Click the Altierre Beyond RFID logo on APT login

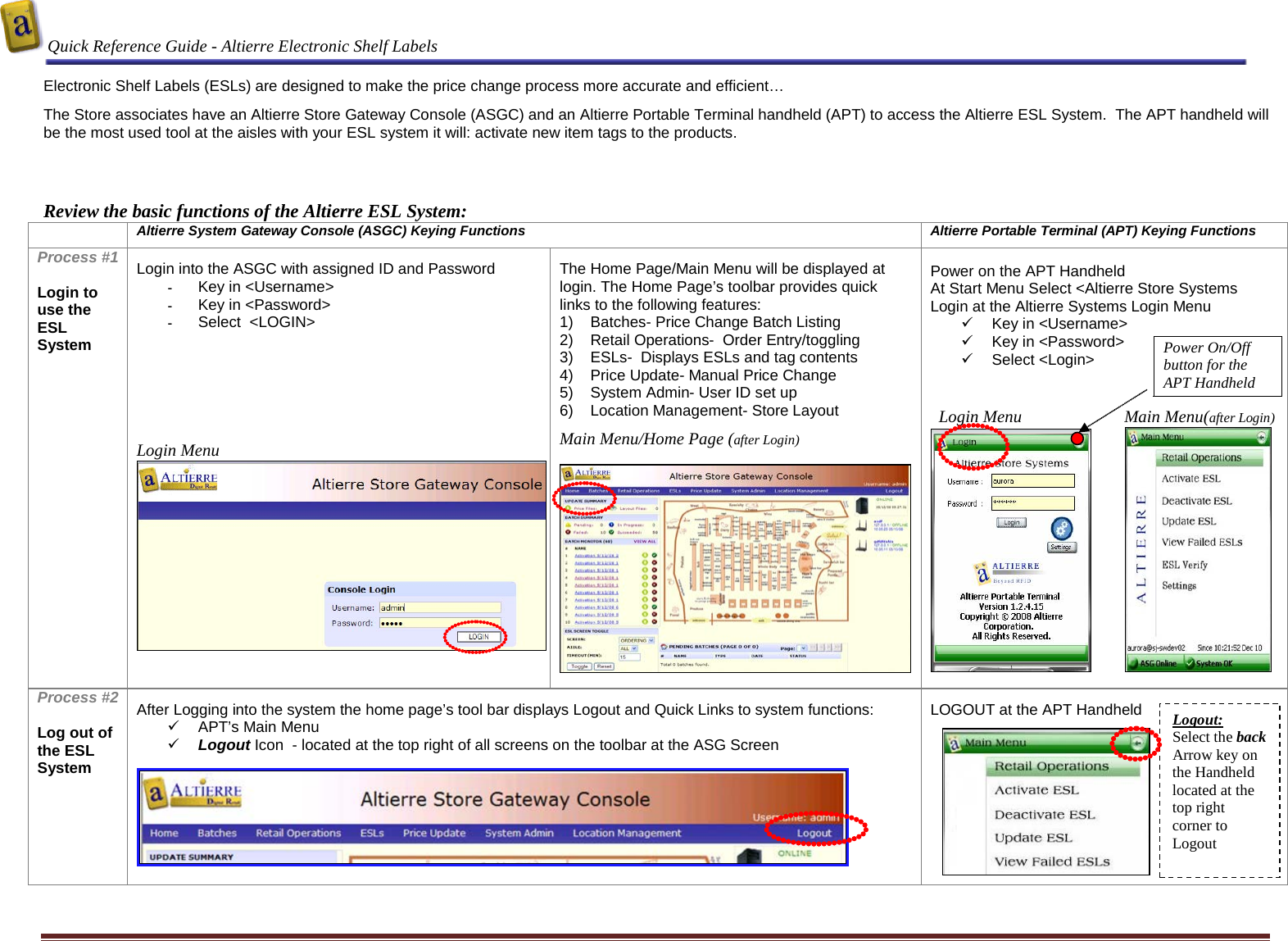click(1008, 573)
